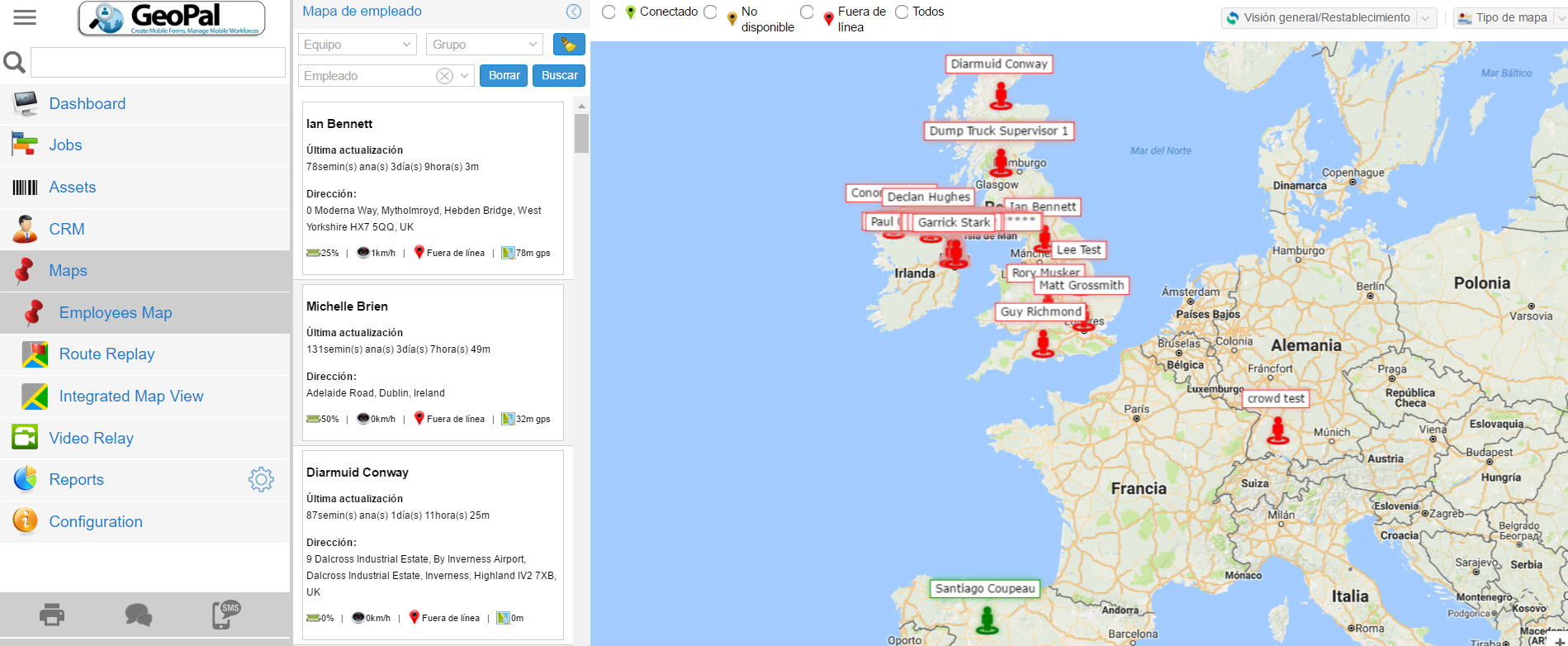Viewport: 1568px width, 646px height.
Task: Select the Conectado radio button
Action: (609, 12)
